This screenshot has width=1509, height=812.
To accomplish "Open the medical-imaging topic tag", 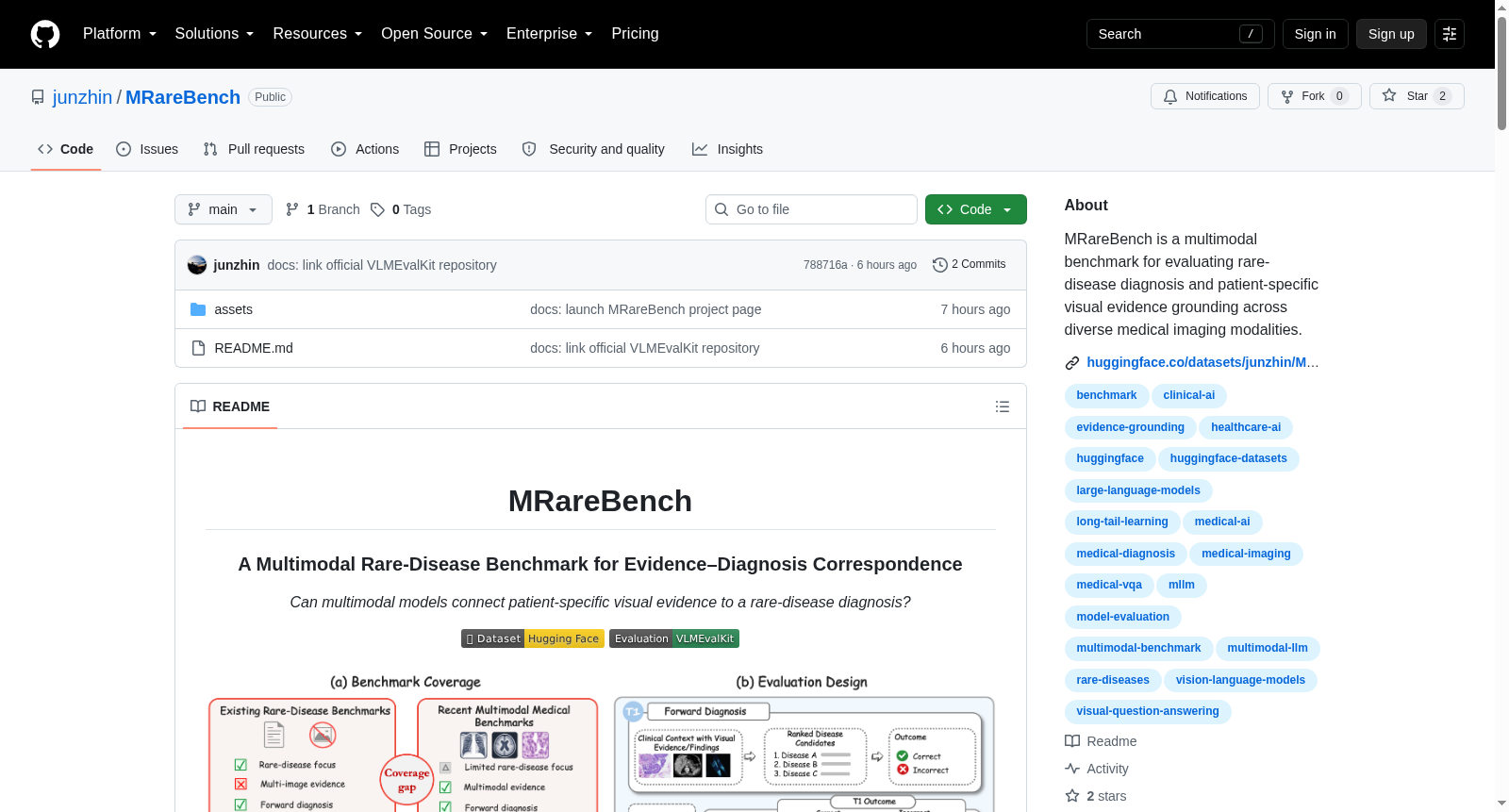I will click(1246, 554).
